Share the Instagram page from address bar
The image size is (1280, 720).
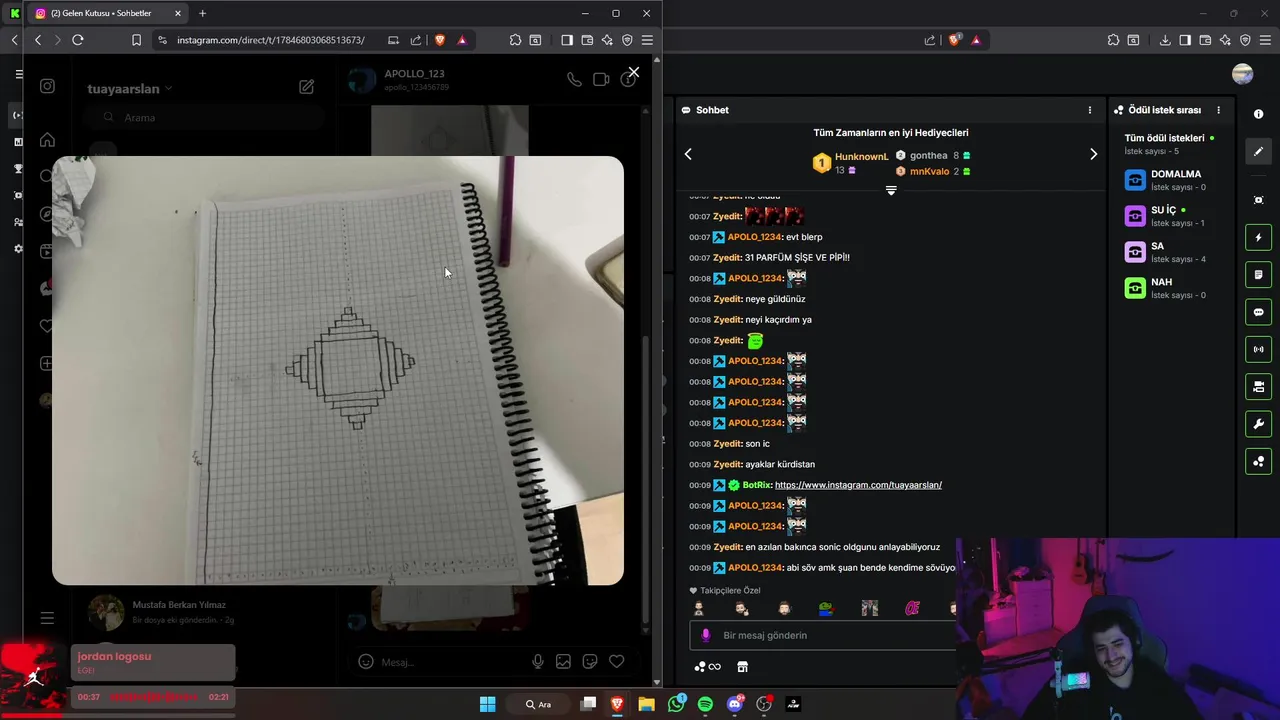[416, 40]
